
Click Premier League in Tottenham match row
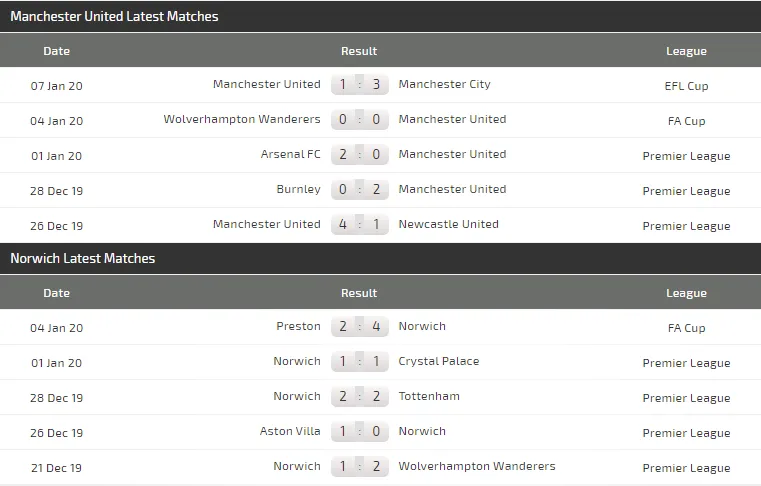coord(686,398)
